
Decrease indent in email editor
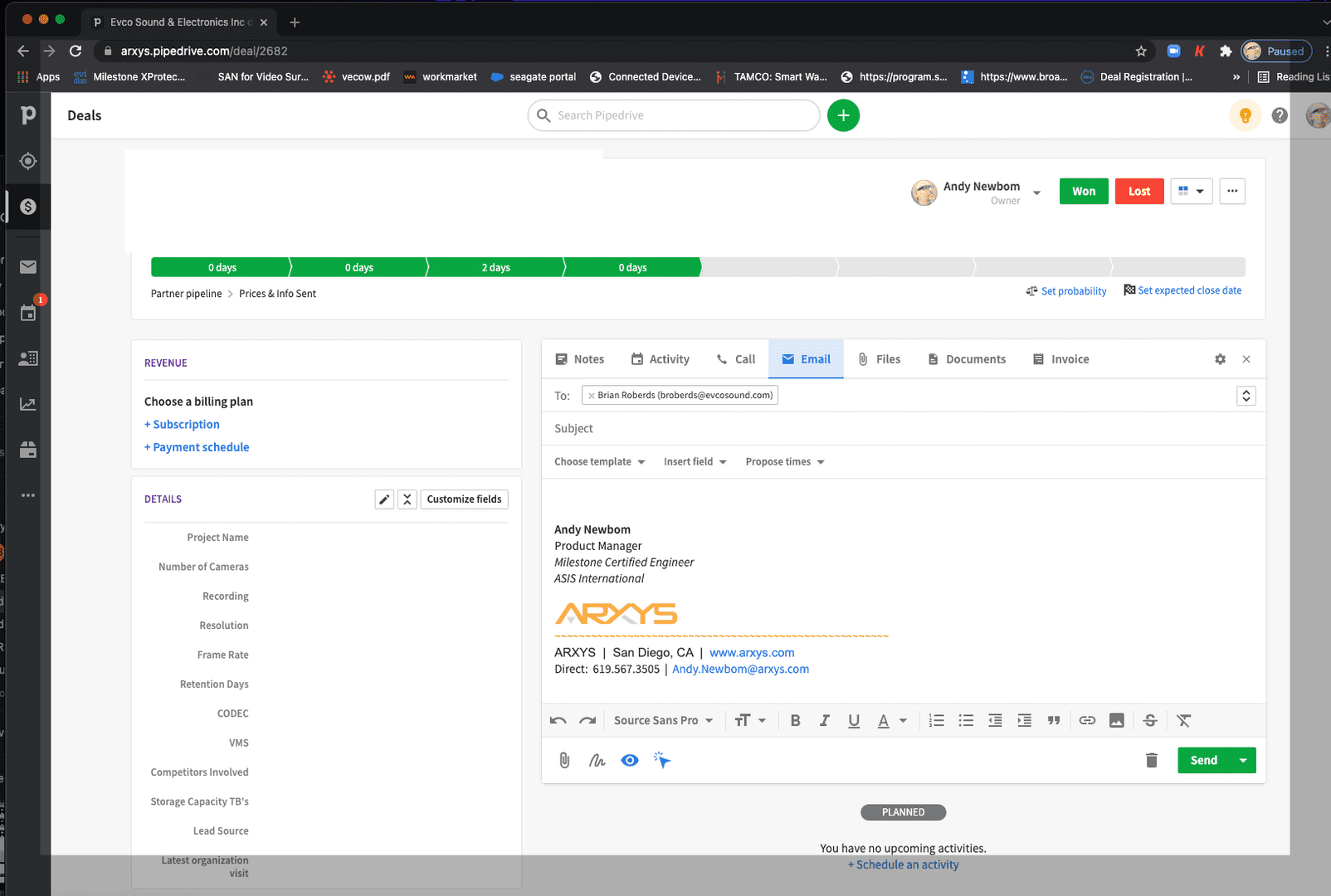995,720
